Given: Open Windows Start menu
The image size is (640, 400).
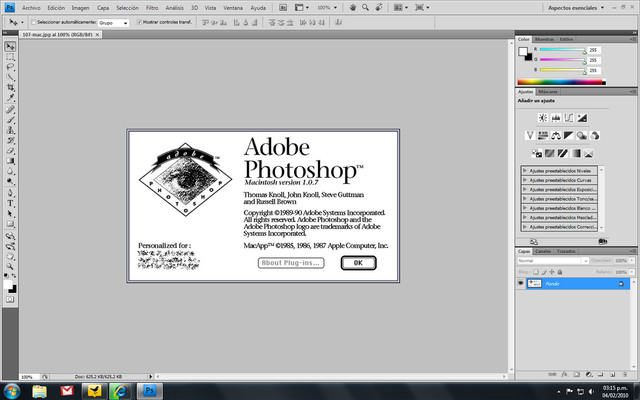Looking at the screenshot, I should [11, 391].
